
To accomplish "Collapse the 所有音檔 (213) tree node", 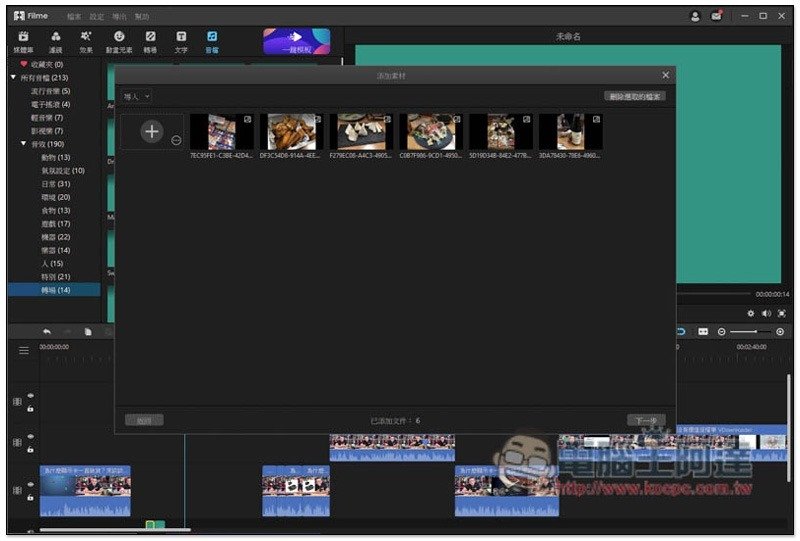I will (14, 77).
